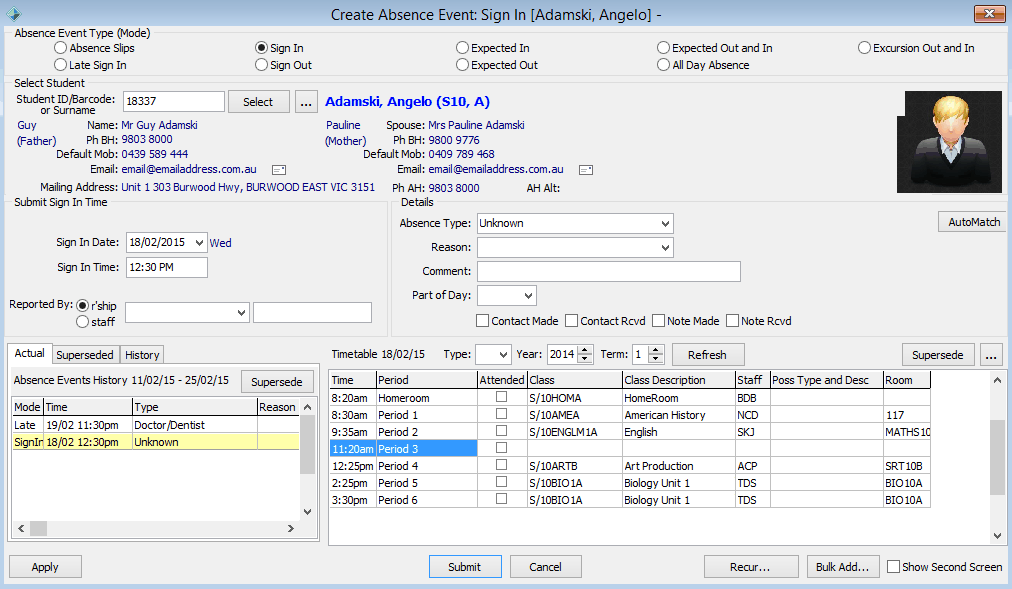The width and height of the screenshot is (1012, 589).
Task: Click the Student ID/Barcode field
Action: click(174, 101)
